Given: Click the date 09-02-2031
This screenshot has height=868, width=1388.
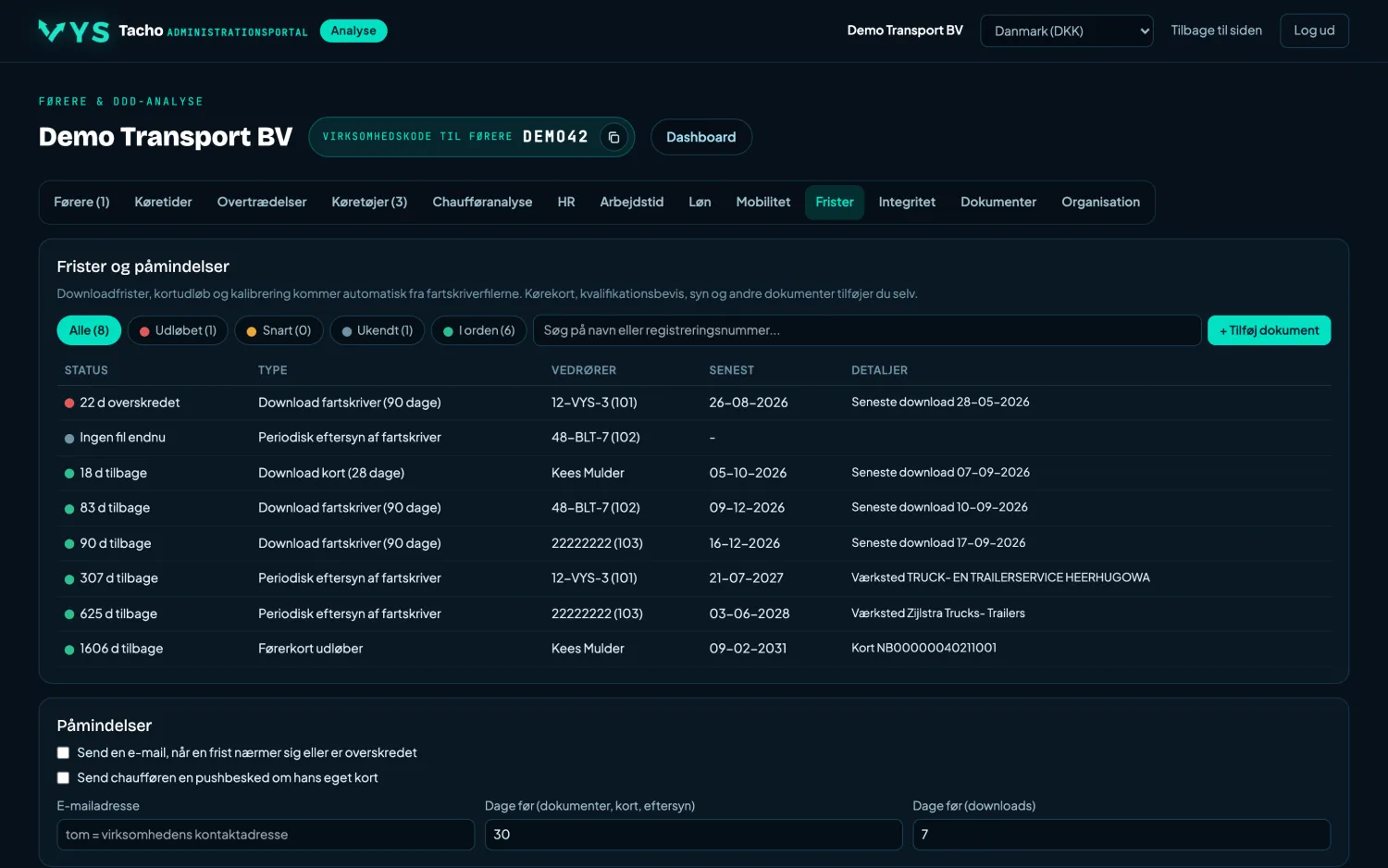Looking at the screenshot, I should click(748, 649).
